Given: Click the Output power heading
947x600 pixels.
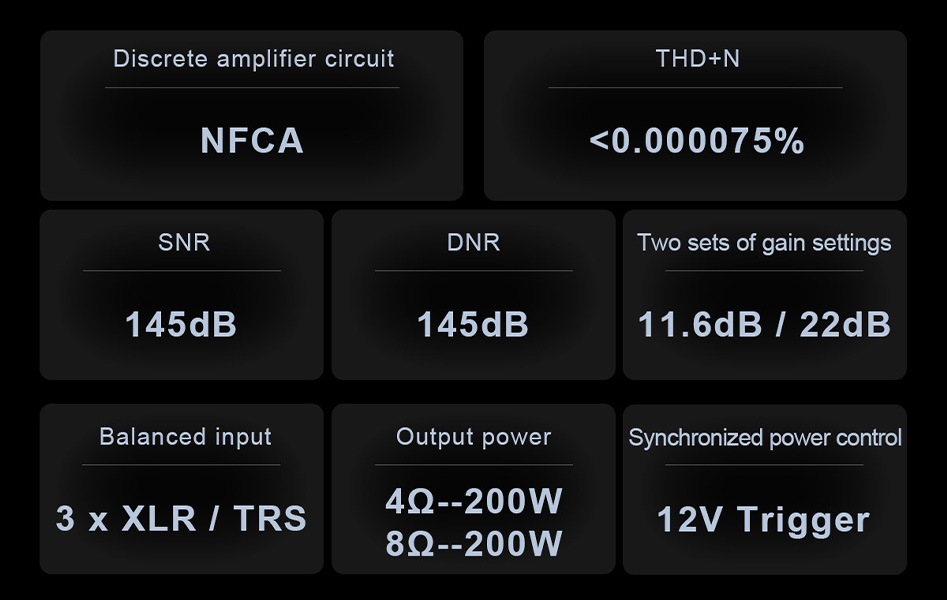Looking at the screenshot, I should pyautogui.click(x=473, y=437).
